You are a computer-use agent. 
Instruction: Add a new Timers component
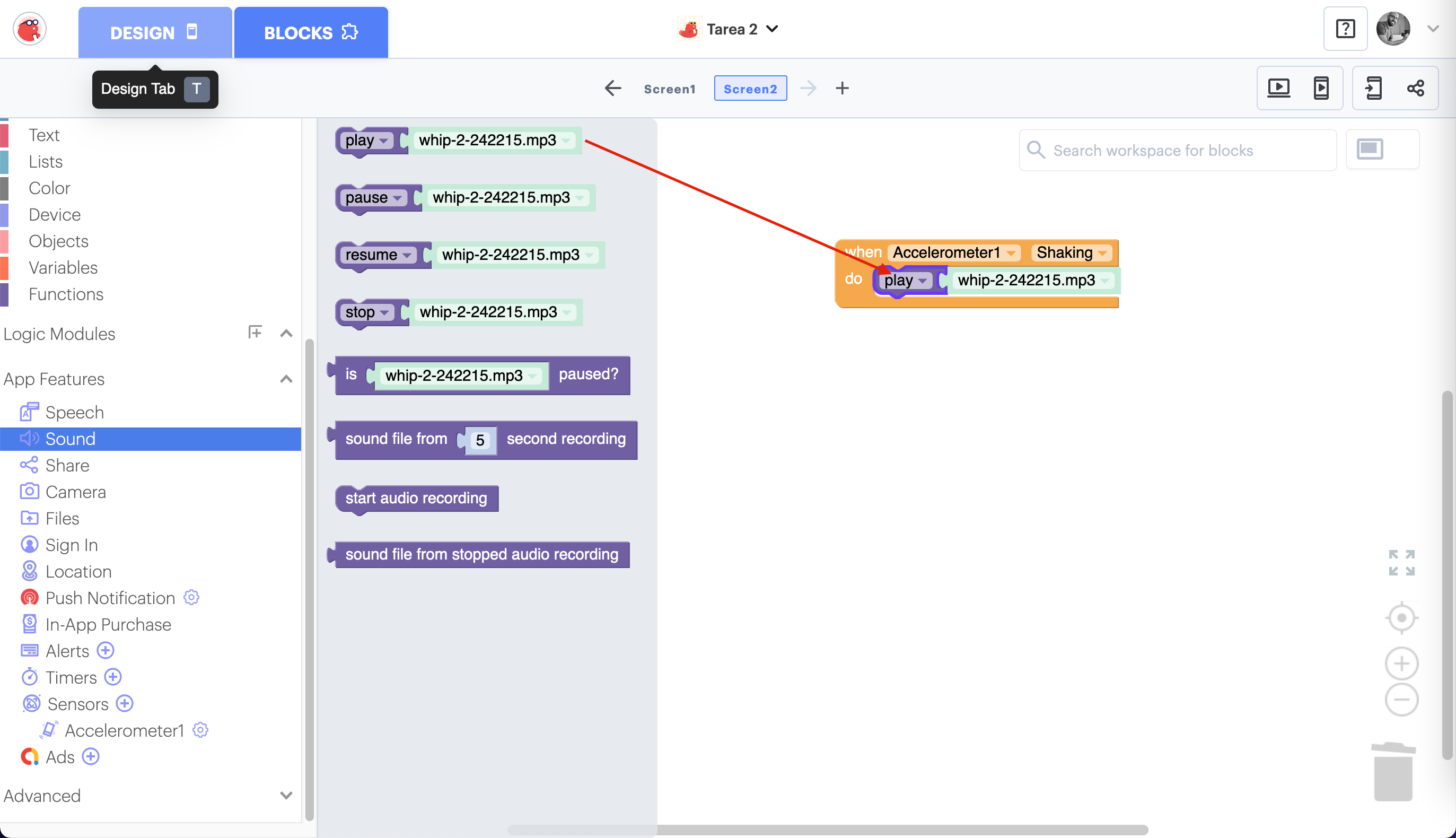pyautogui.click(x=113, y=677)
